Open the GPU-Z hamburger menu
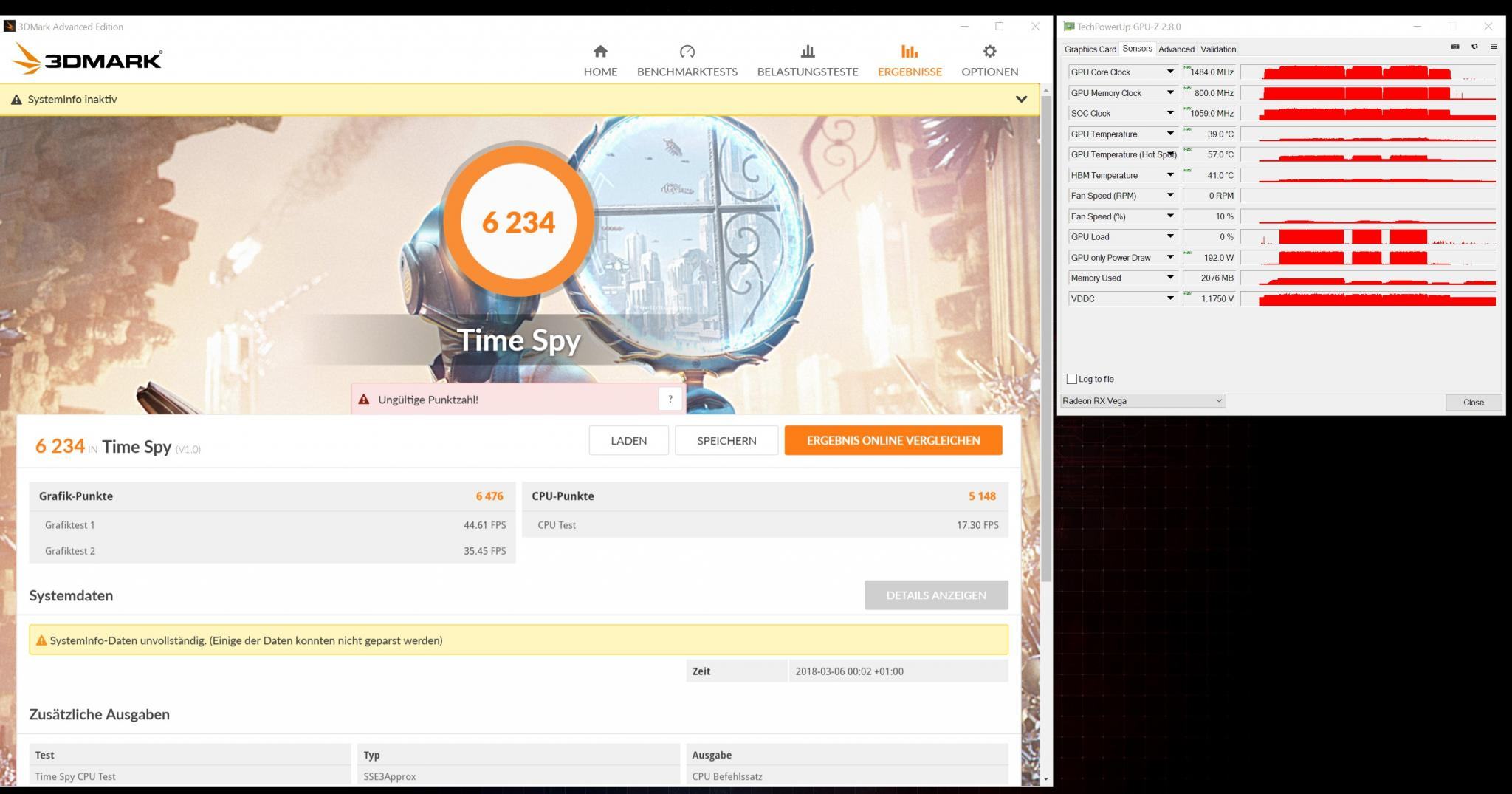Image resolution: width=1512 pixels, height=794 pixels. pyautogui.click(x=1494, y=47)
